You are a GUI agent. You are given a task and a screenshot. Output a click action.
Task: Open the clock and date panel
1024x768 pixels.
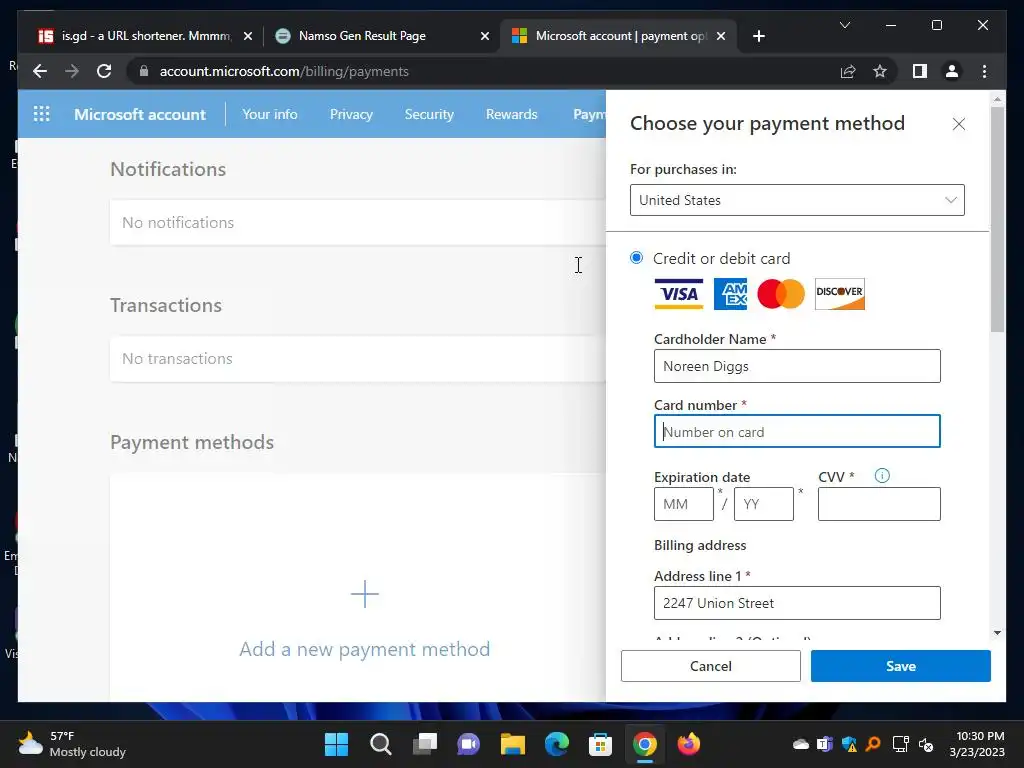(977, 744)
